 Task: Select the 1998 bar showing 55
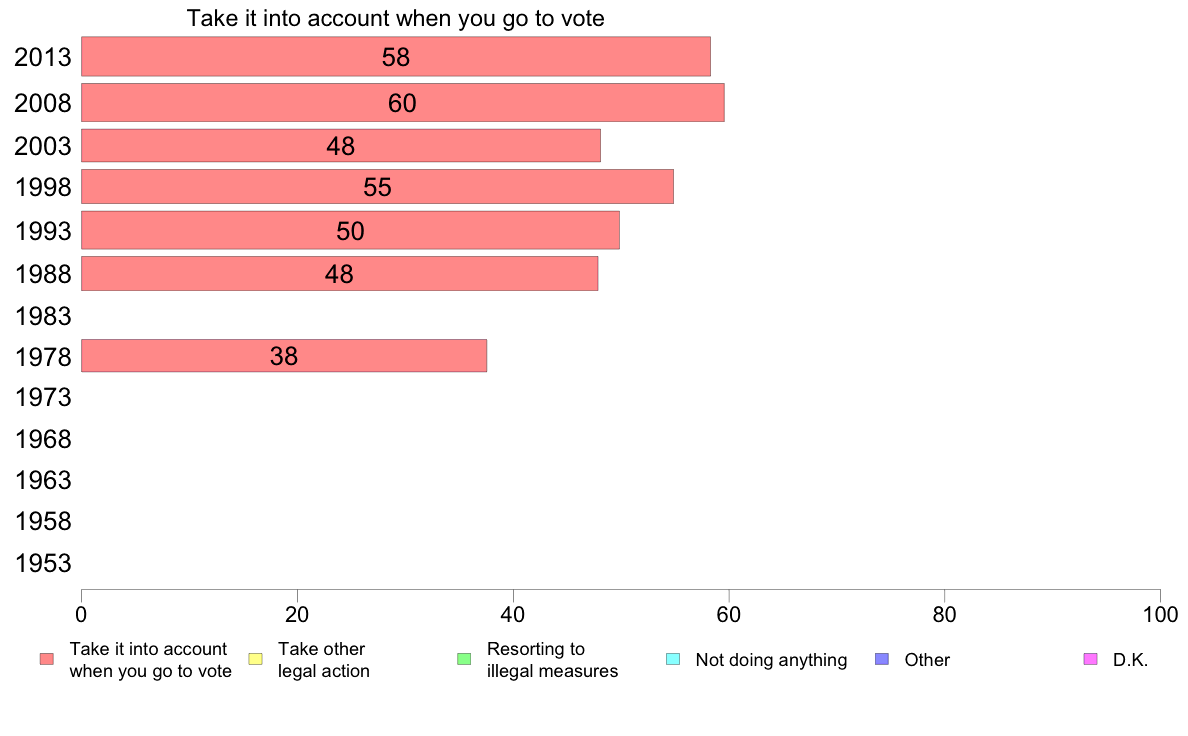click(377, 187)
